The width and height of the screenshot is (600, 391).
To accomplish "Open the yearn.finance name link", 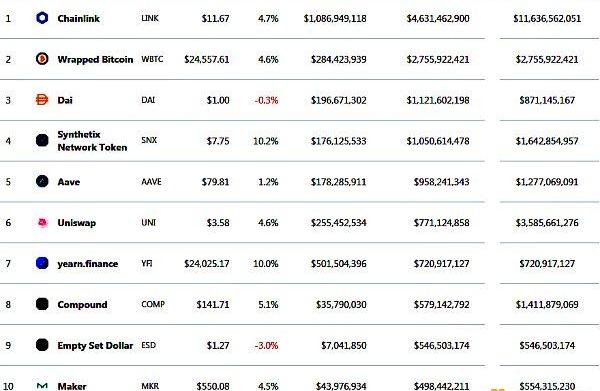I will (x=88, y=264).
